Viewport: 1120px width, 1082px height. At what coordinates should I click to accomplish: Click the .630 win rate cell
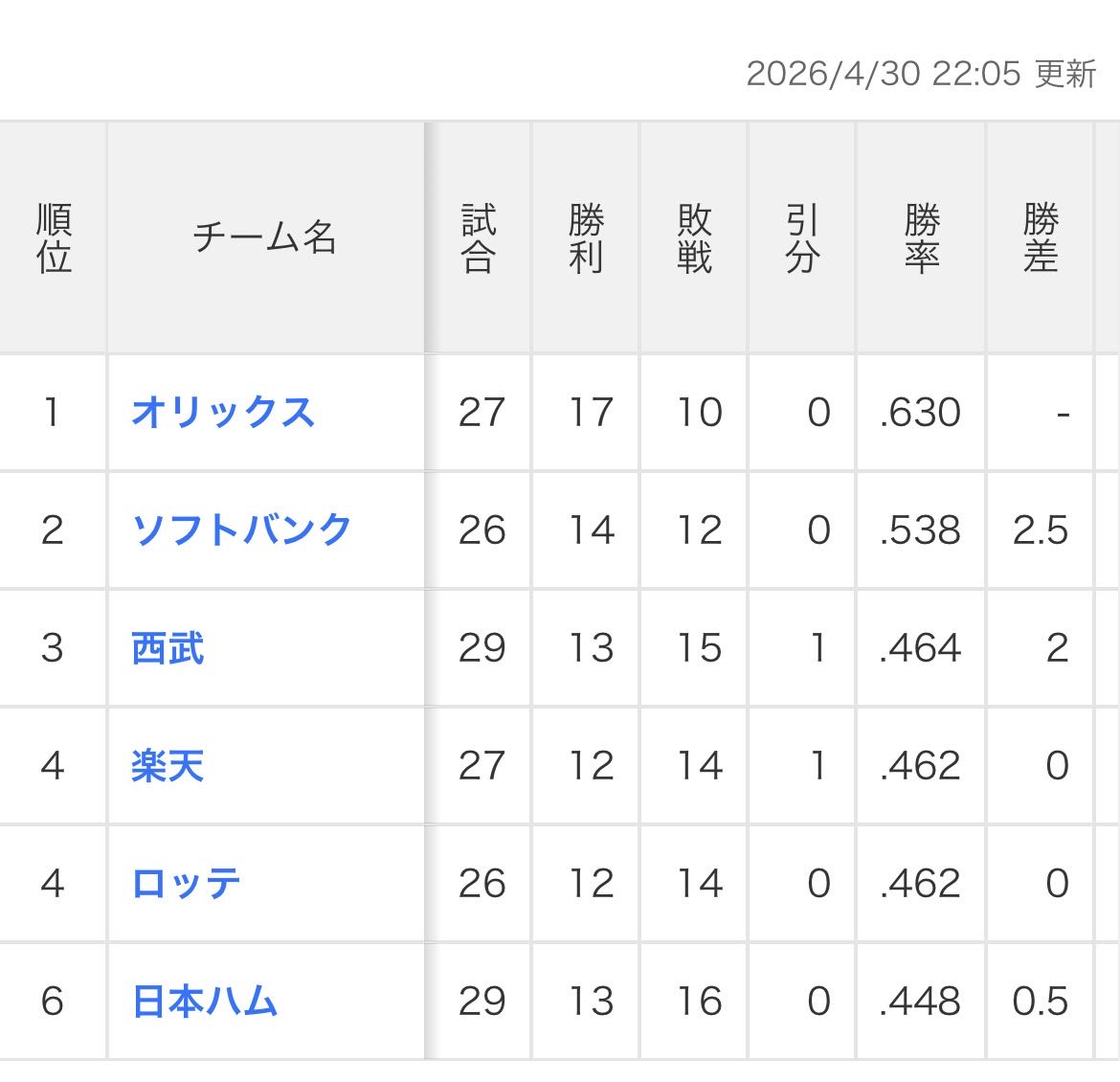pyautogui.click(x=920, y=413)
